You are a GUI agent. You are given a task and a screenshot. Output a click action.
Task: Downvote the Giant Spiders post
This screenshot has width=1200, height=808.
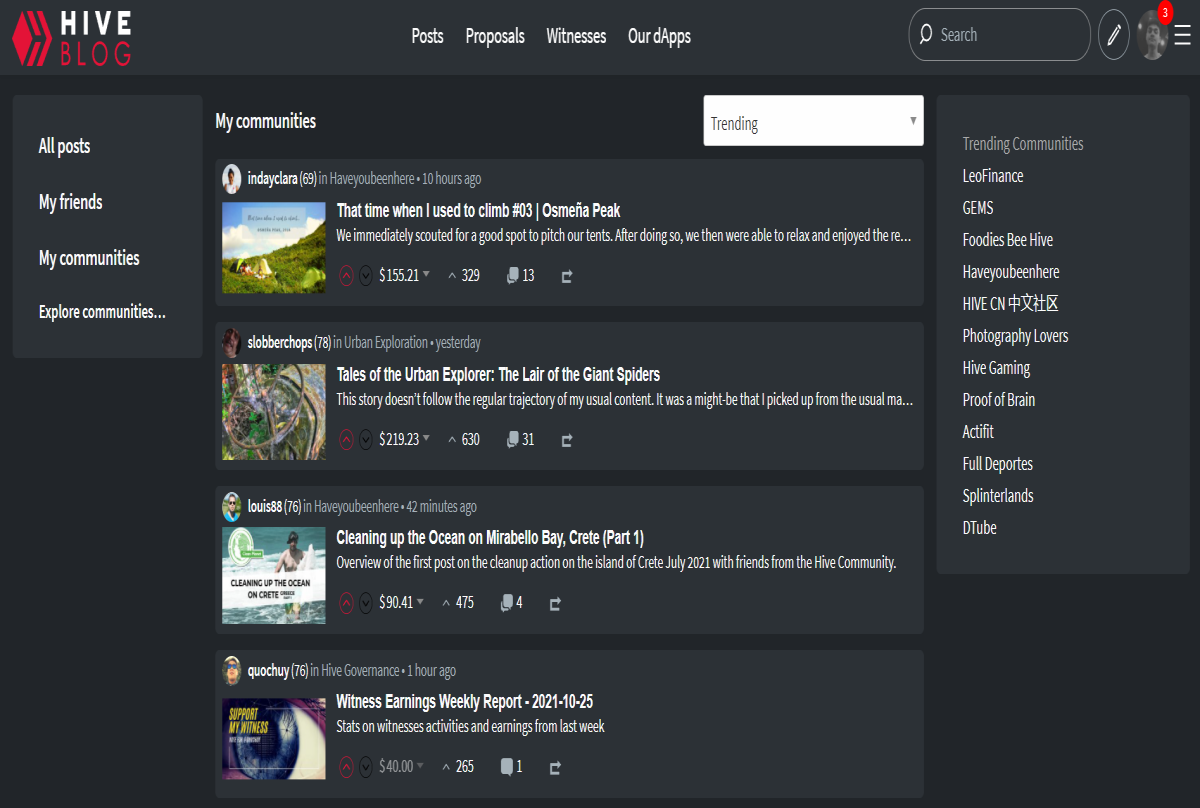point(366,439)
